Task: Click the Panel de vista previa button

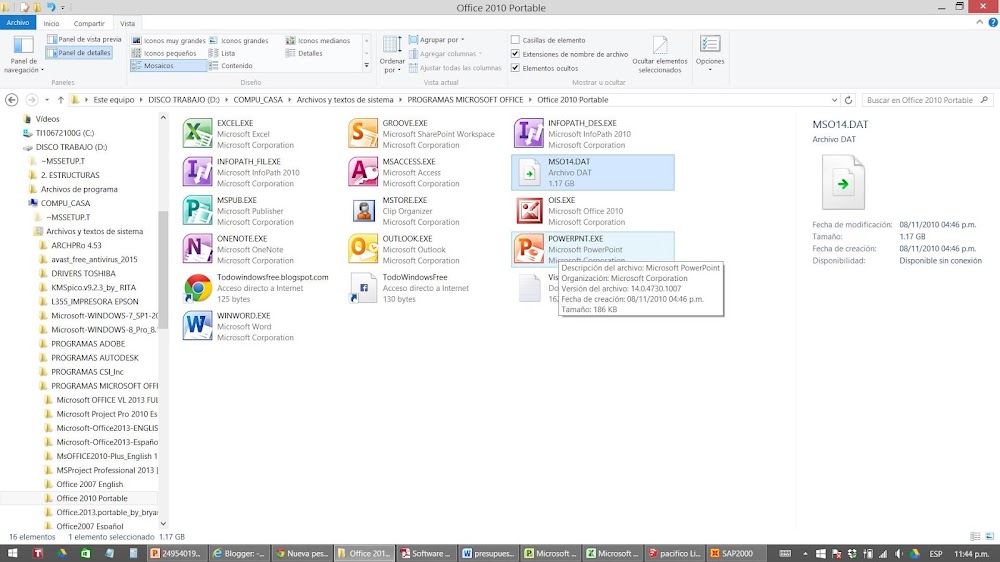Action: tap(84, 40)
